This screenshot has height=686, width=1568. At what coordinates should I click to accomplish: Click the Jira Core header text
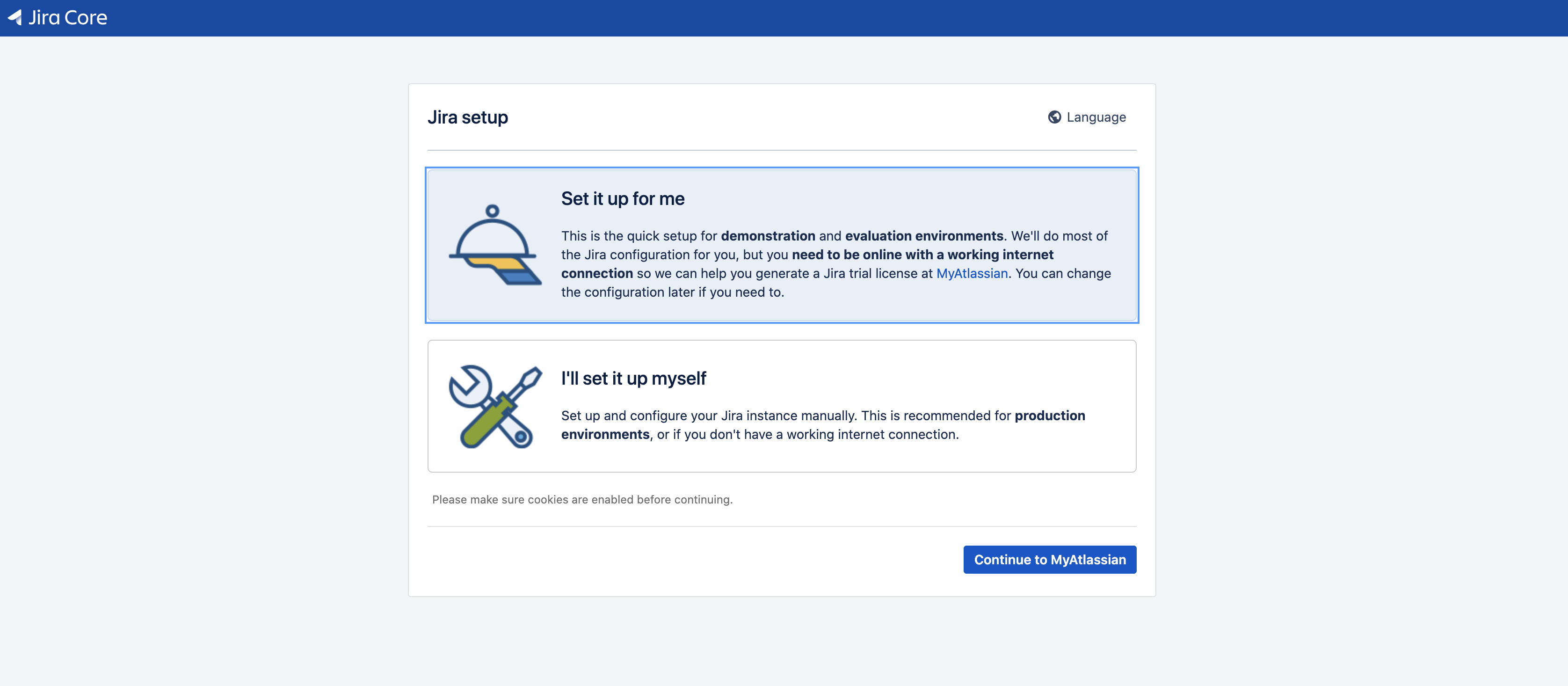pos(67,18)
